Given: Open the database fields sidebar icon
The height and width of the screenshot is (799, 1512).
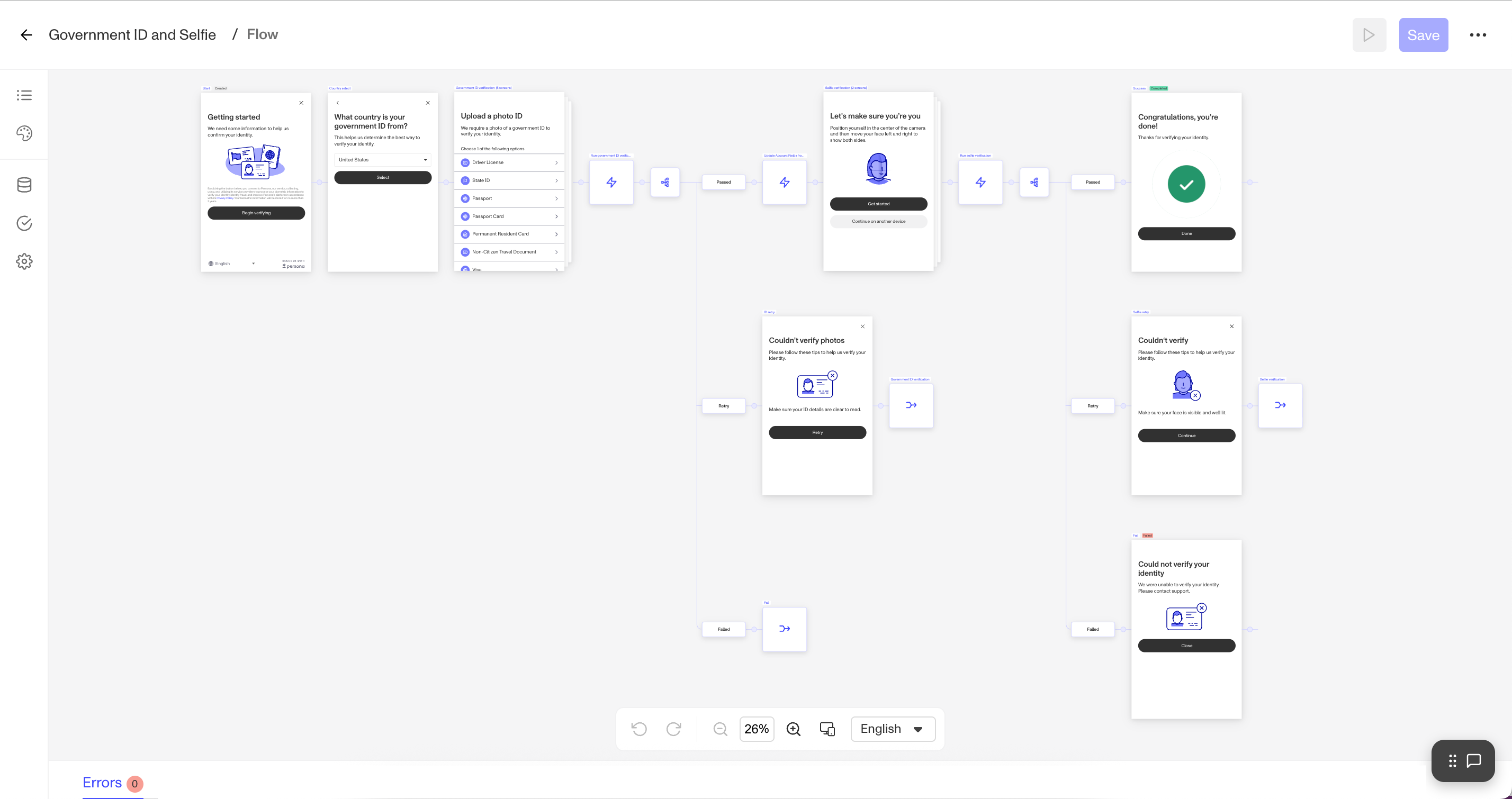Looking at the screenshot, I should pyautogui.click(x=24, y=185).
